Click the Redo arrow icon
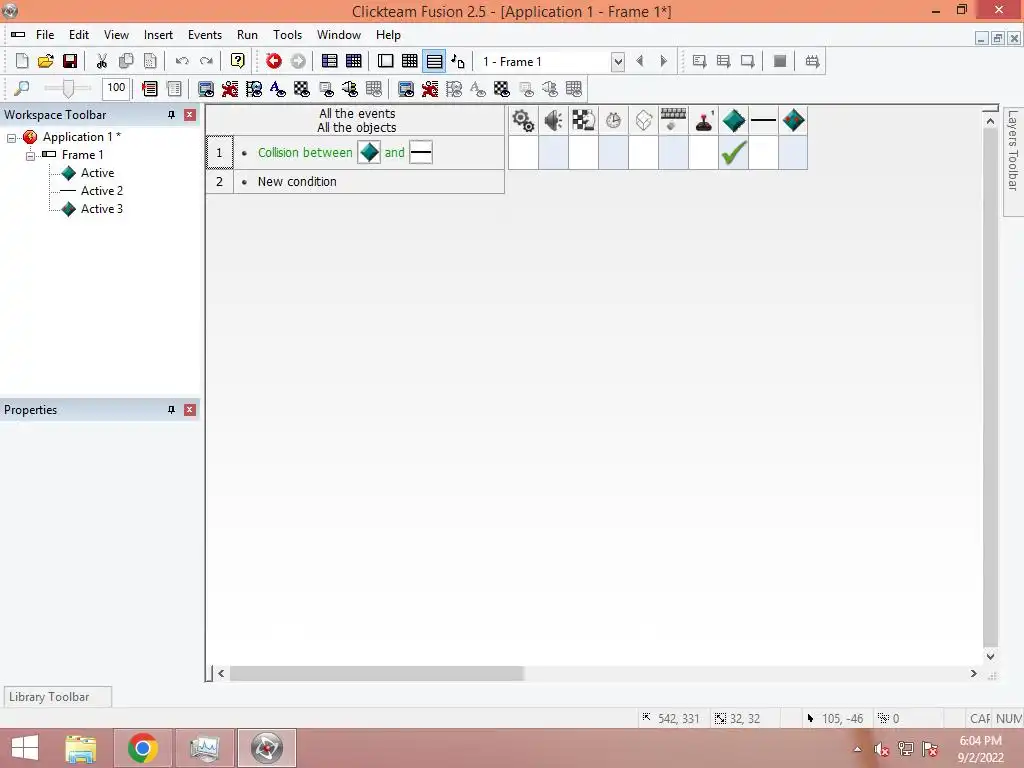 [x=206, y=61]
